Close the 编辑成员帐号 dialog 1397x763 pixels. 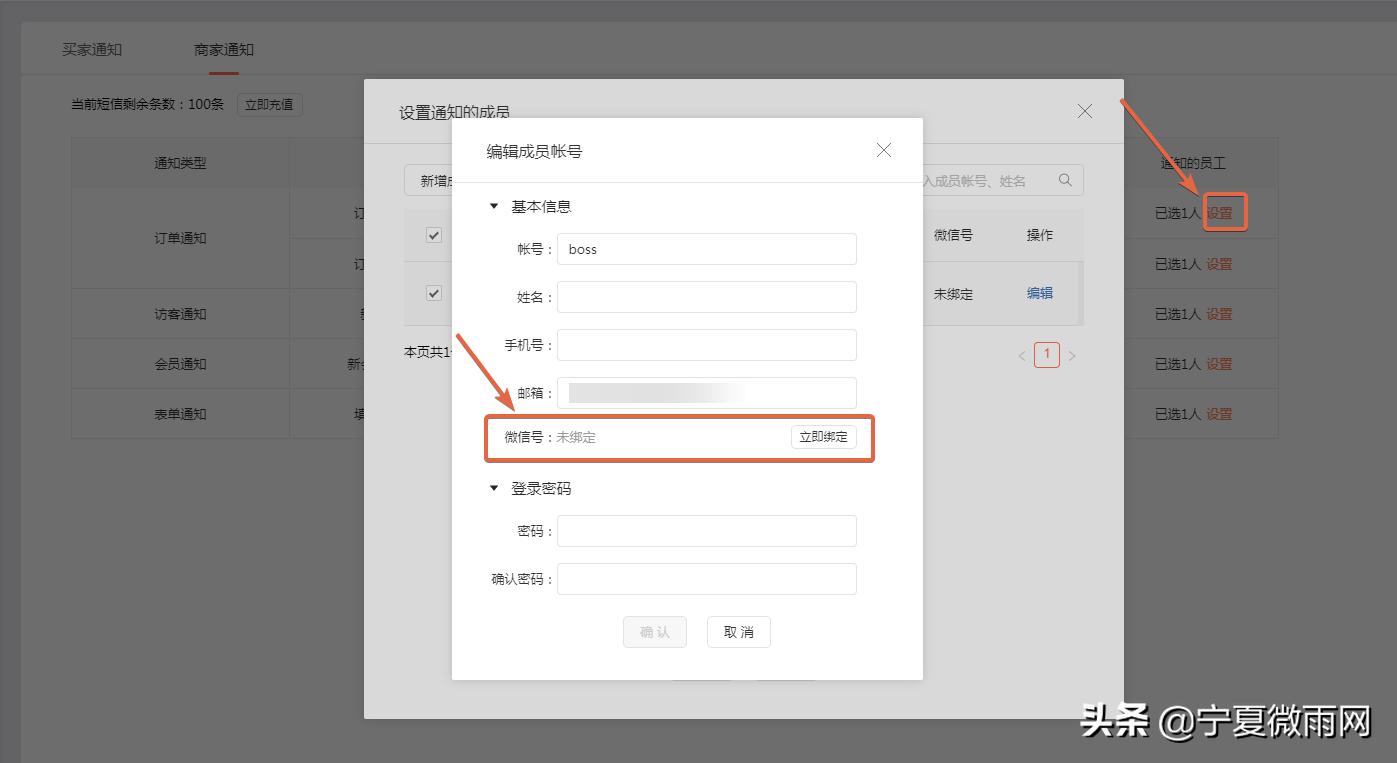pyautogui.click(x=883, y=150)
